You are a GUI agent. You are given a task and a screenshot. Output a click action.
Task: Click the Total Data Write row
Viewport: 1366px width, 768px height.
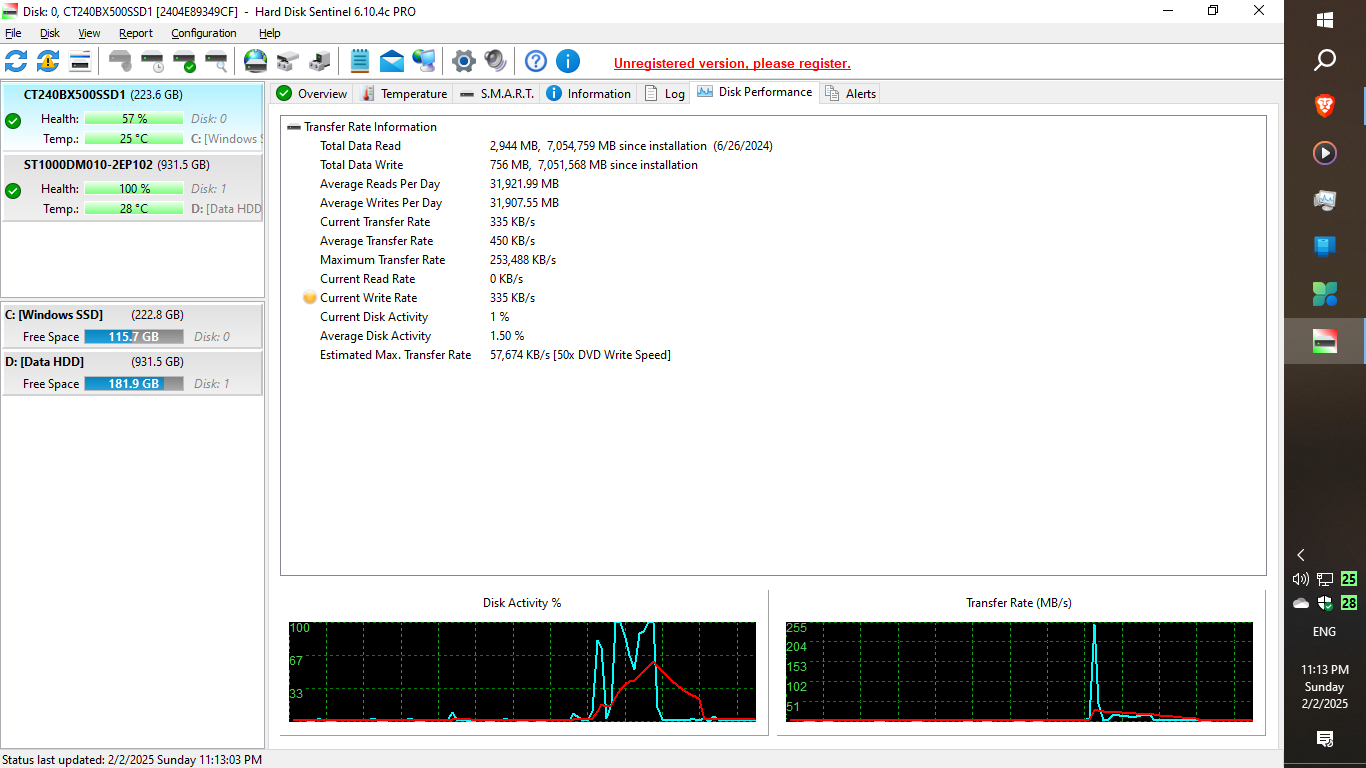coord(509,165)
